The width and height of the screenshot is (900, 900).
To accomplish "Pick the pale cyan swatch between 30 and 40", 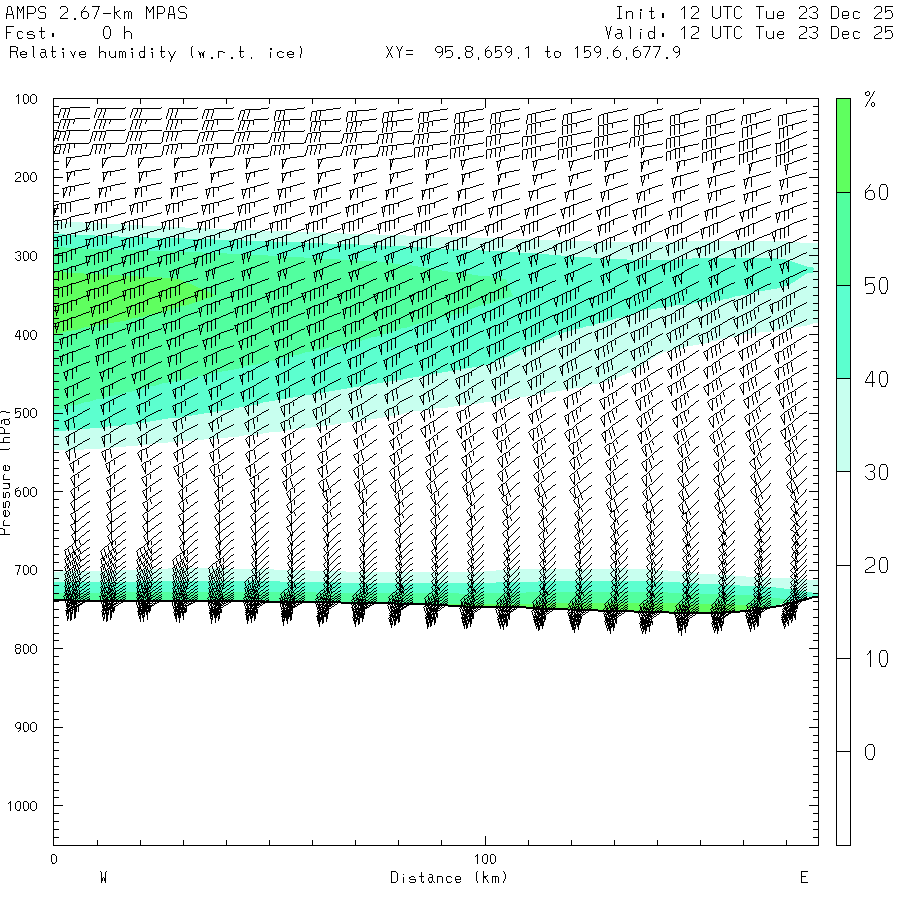I will [x=843, y=425].
